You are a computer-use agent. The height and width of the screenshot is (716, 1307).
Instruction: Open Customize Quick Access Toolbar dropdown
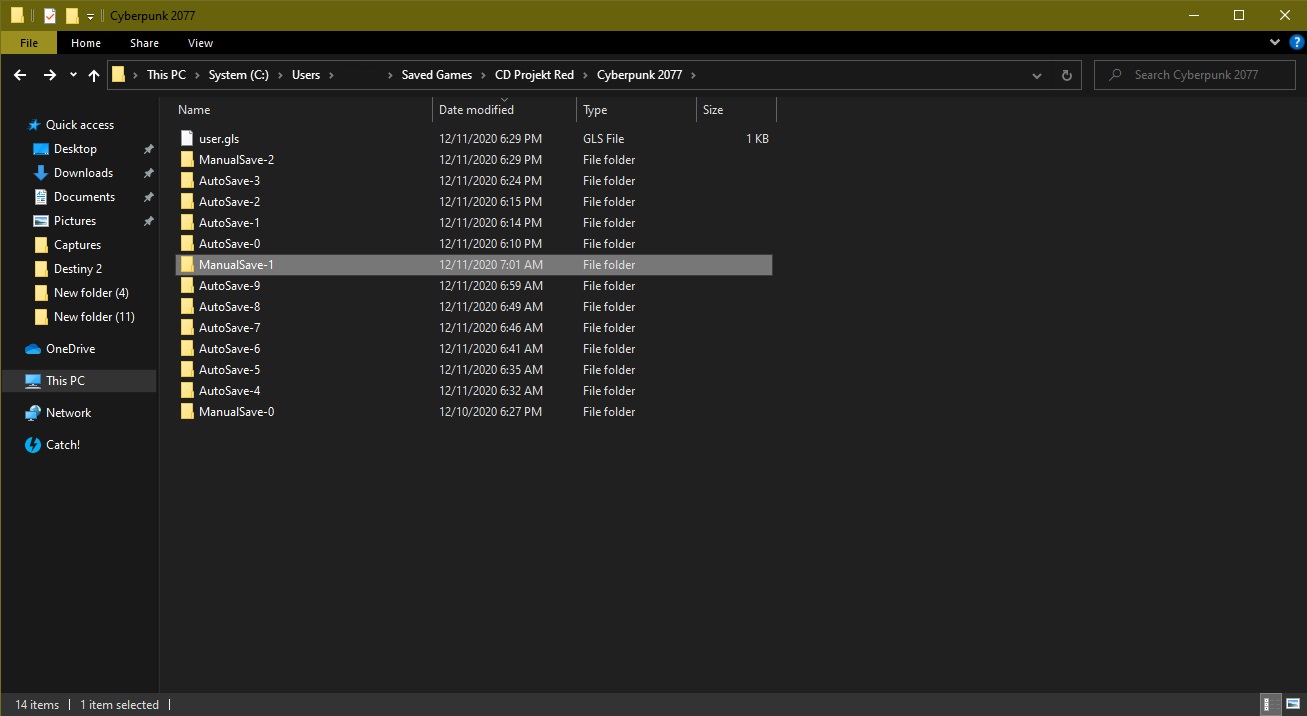pyautogui.click(x=89, y=16)
